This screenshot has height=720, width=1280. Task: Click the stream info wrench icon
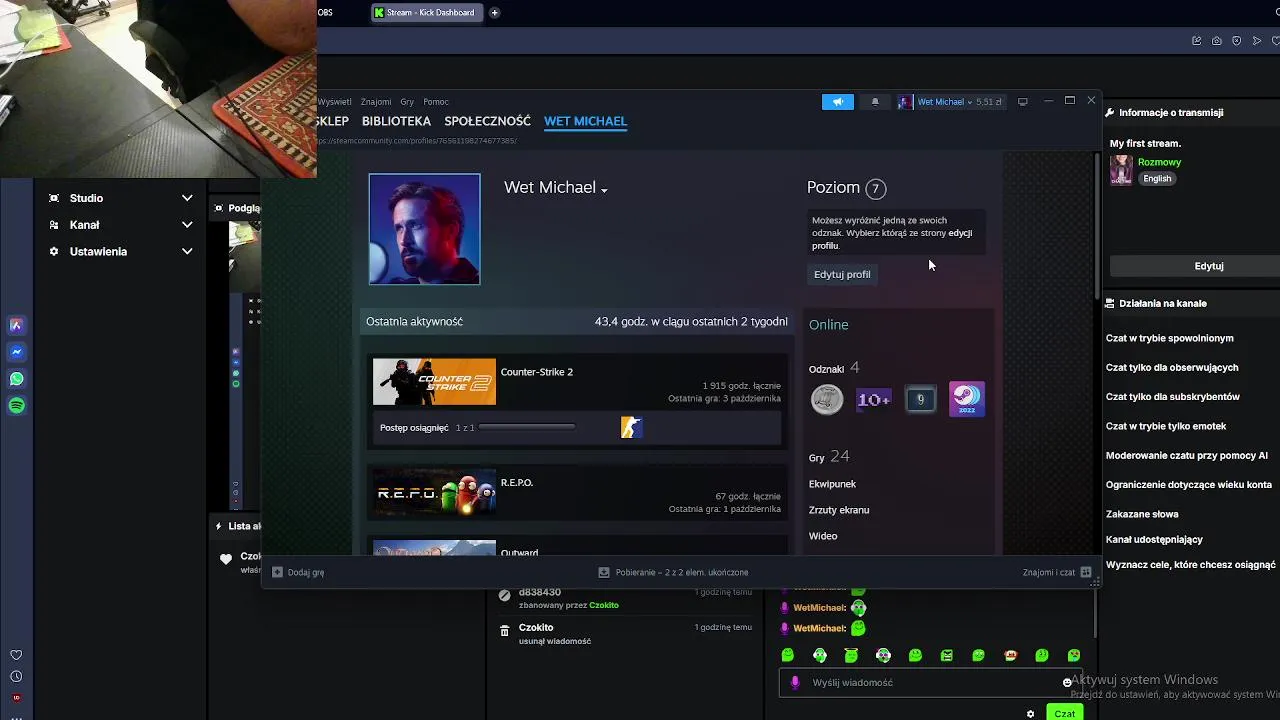click(x=1110, y=113)
